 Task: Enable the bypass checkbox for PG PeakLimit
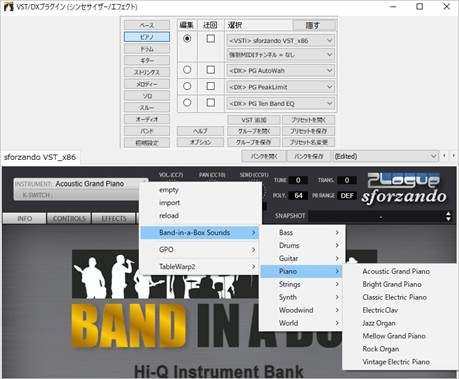pos(211,86)
